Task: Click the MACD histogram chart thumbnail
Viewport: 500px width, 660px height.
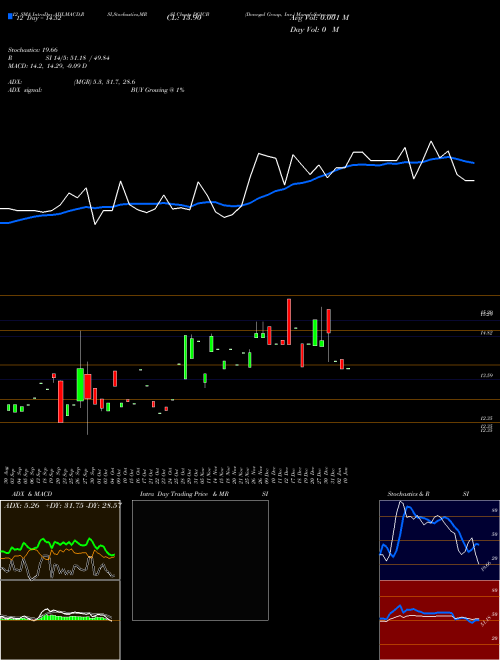Action: [60, 620]
